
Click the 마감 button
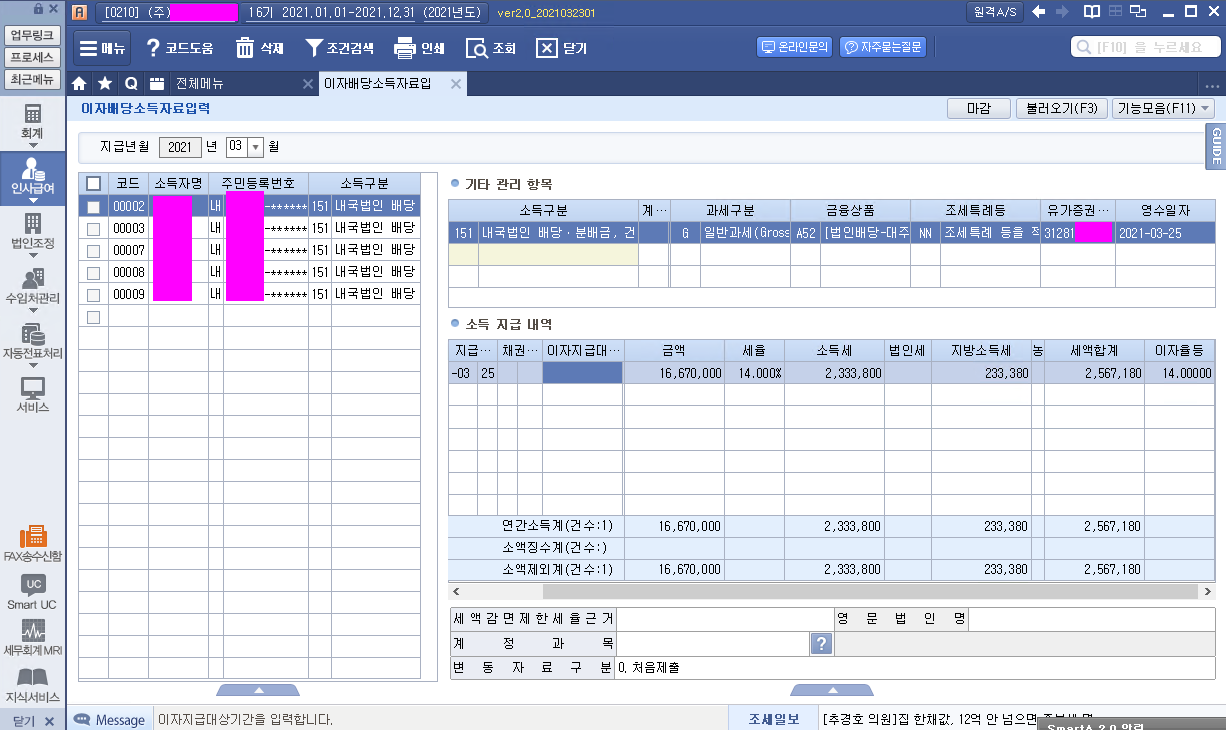pyautogui.click(x=978, y=108)
